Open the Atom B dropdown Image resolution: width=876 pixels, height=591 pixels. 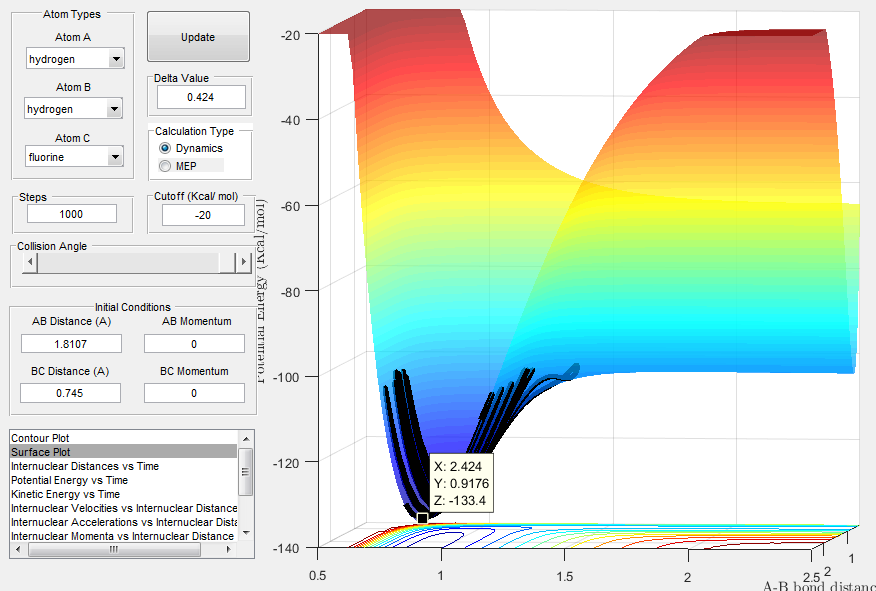[116, 109]
